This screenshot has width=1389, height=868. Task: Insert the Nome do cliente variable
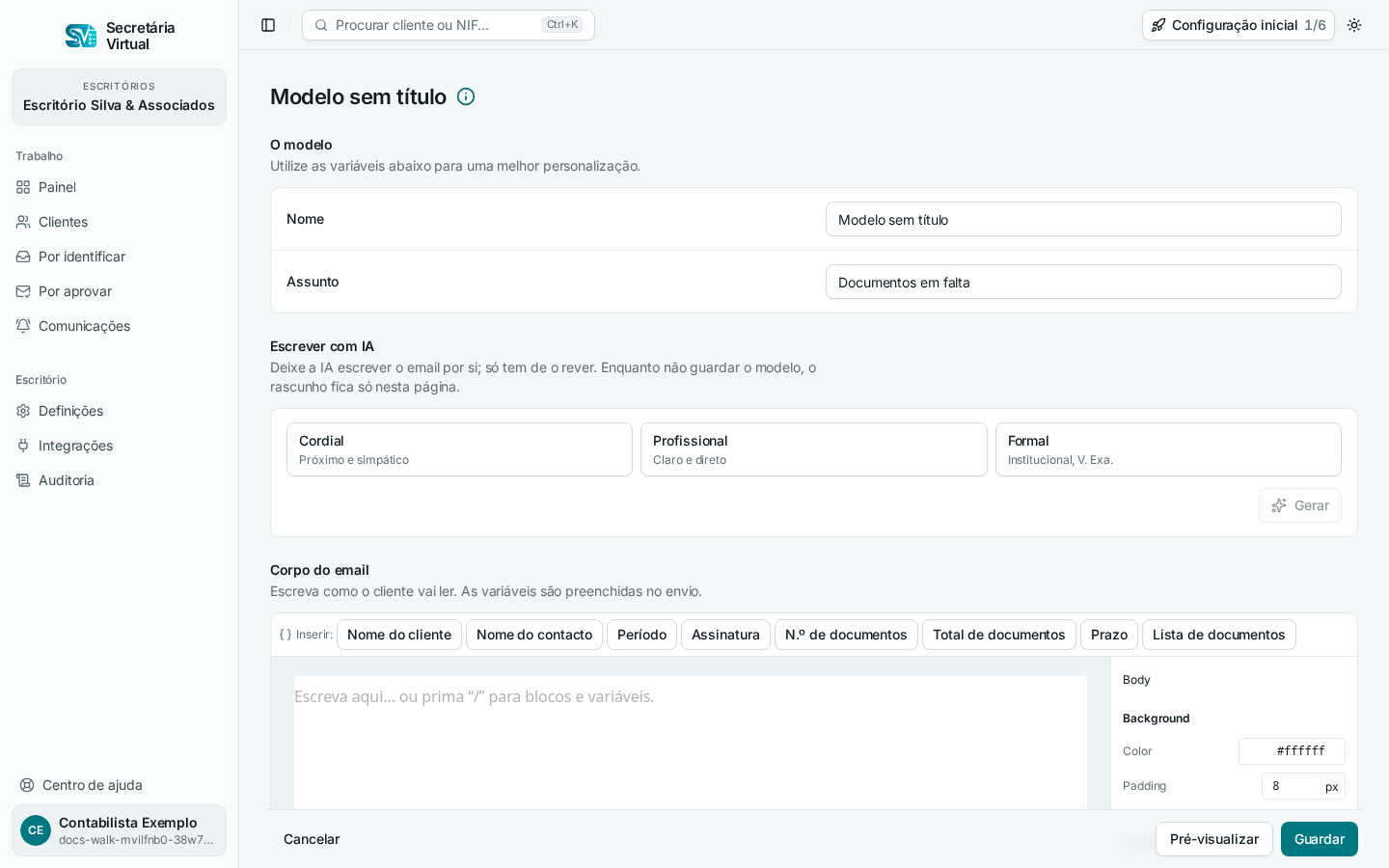399,635
